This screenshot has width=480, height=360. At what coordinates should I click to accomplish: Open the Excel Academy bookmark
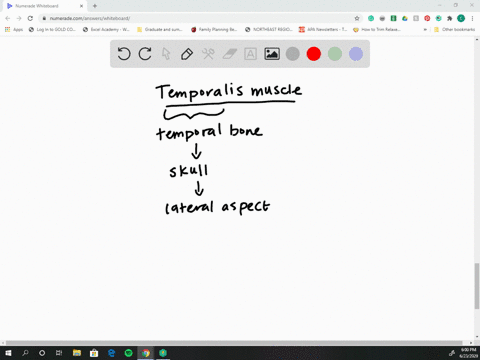[x=106, y=29]
